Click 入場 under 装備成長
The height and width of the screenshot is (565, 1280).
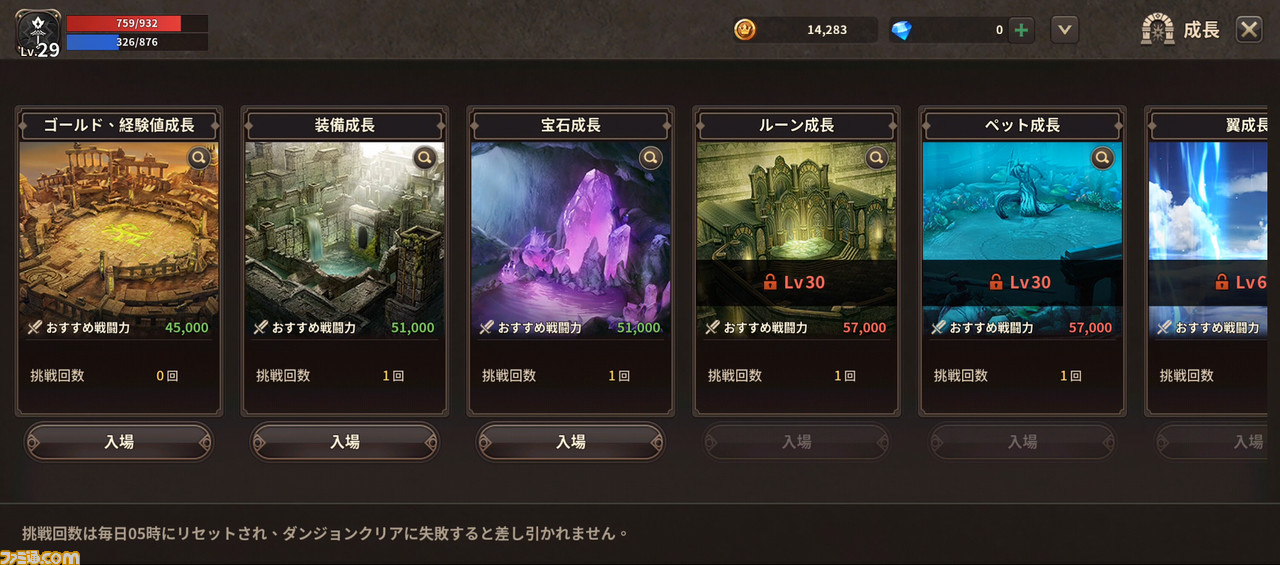tap(345, 441)
